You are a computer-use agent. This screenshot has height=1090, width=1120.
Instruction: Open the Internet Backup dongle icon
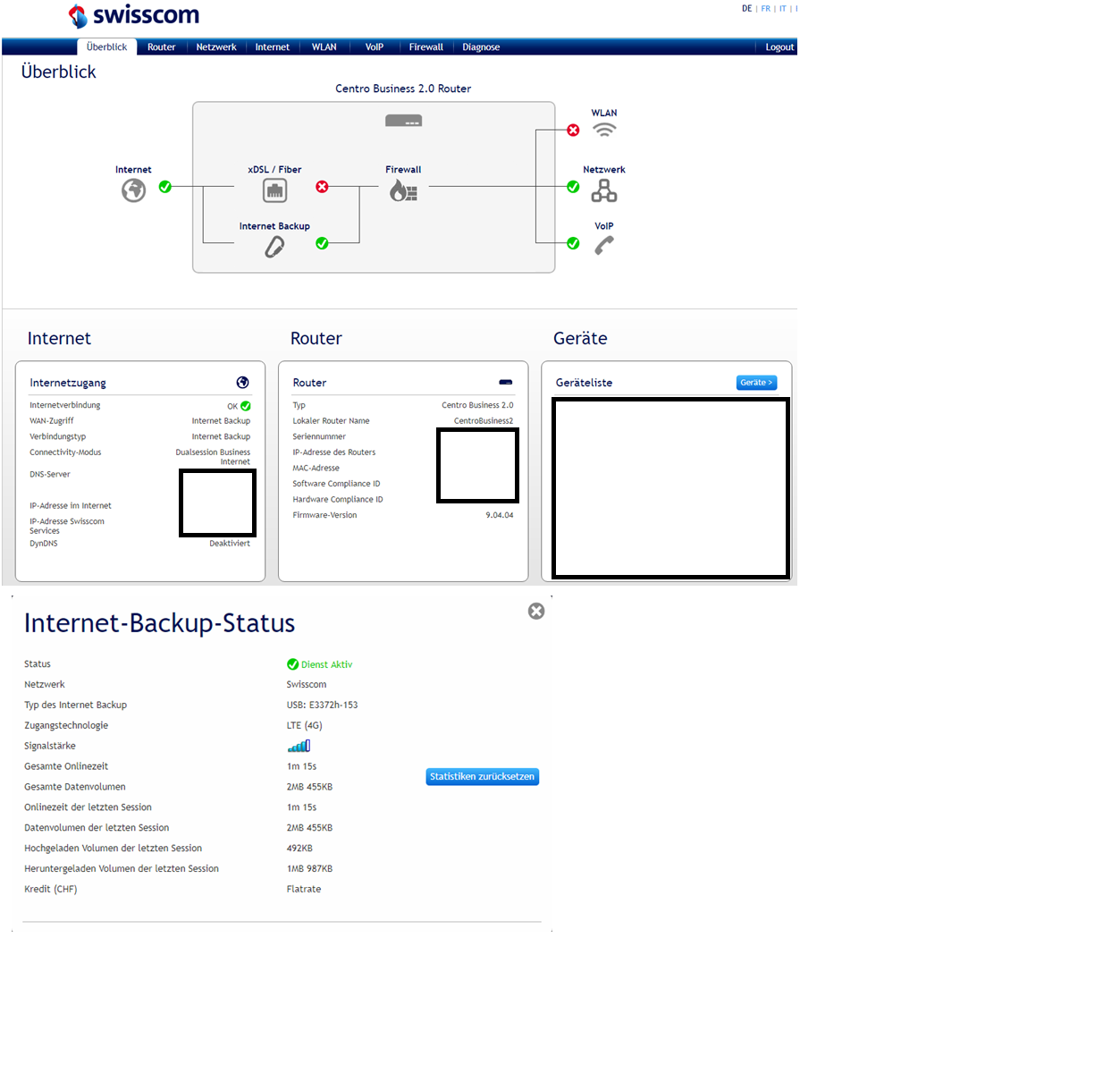[x=274, y=247]
